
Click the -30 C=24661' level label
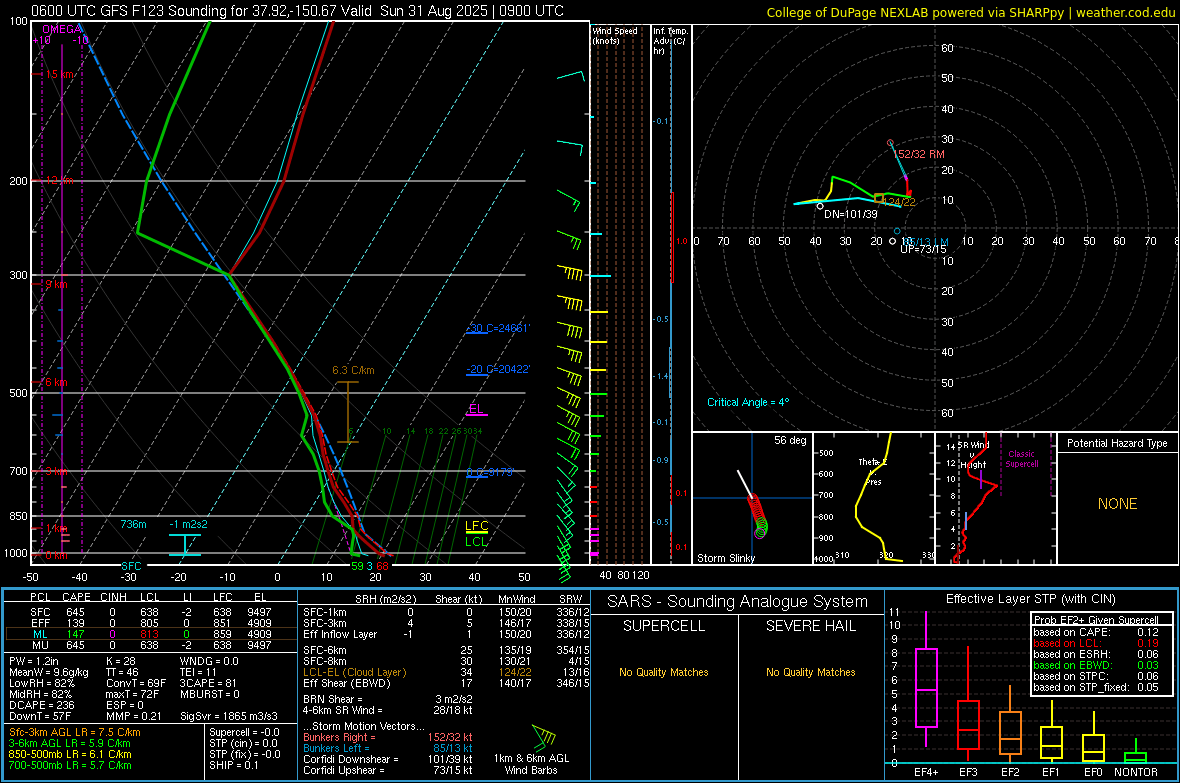[x=499, y=328]
